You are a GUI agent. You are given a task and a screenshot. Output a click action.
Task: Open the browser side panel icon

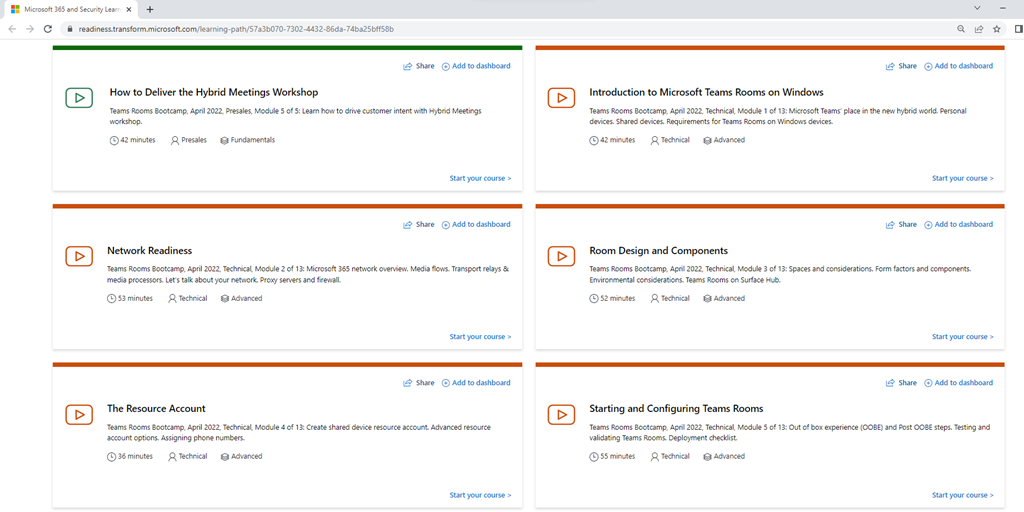pos(1017,29)
